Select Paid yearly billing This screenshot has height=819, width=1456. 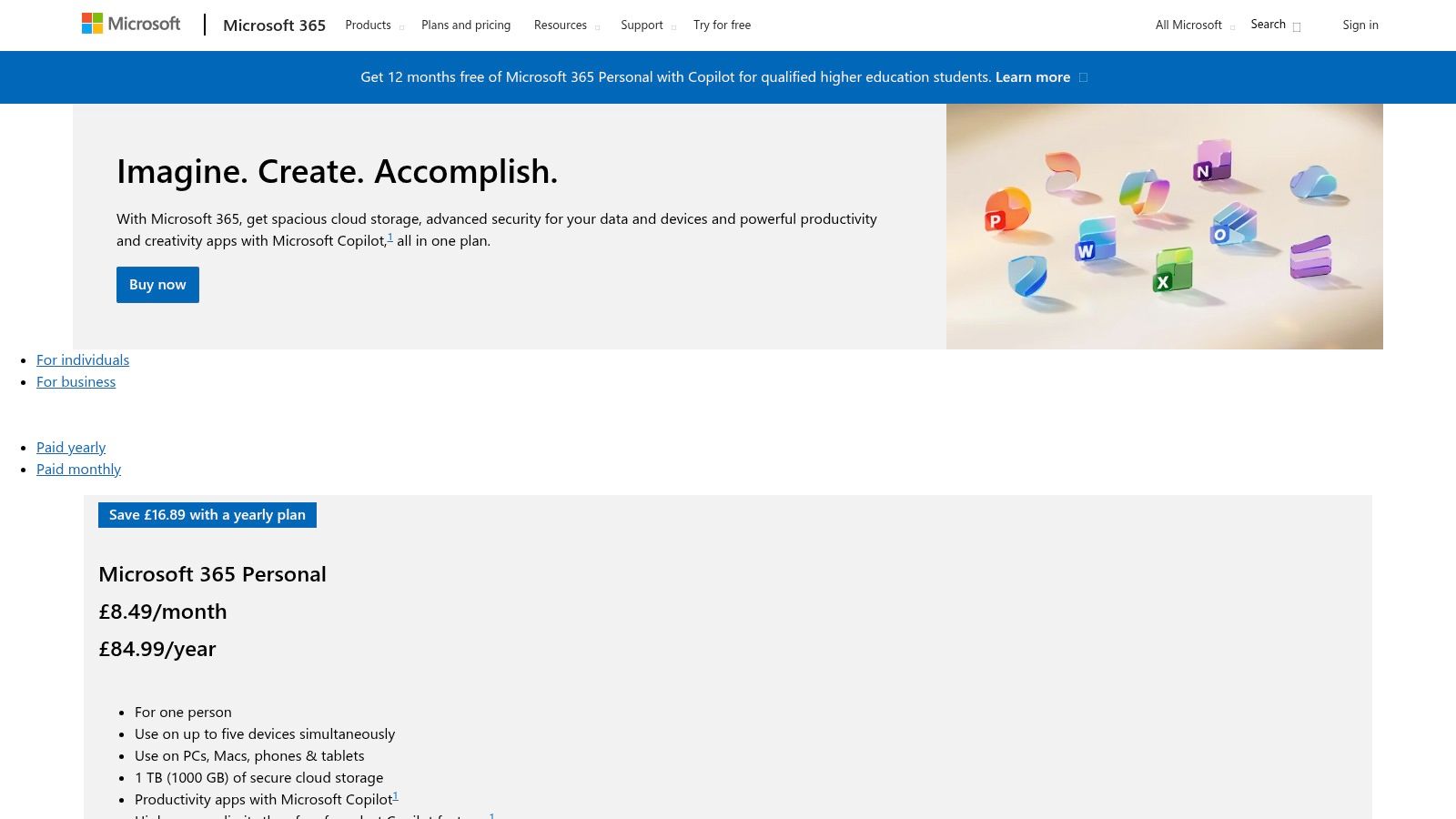point(70,447)
